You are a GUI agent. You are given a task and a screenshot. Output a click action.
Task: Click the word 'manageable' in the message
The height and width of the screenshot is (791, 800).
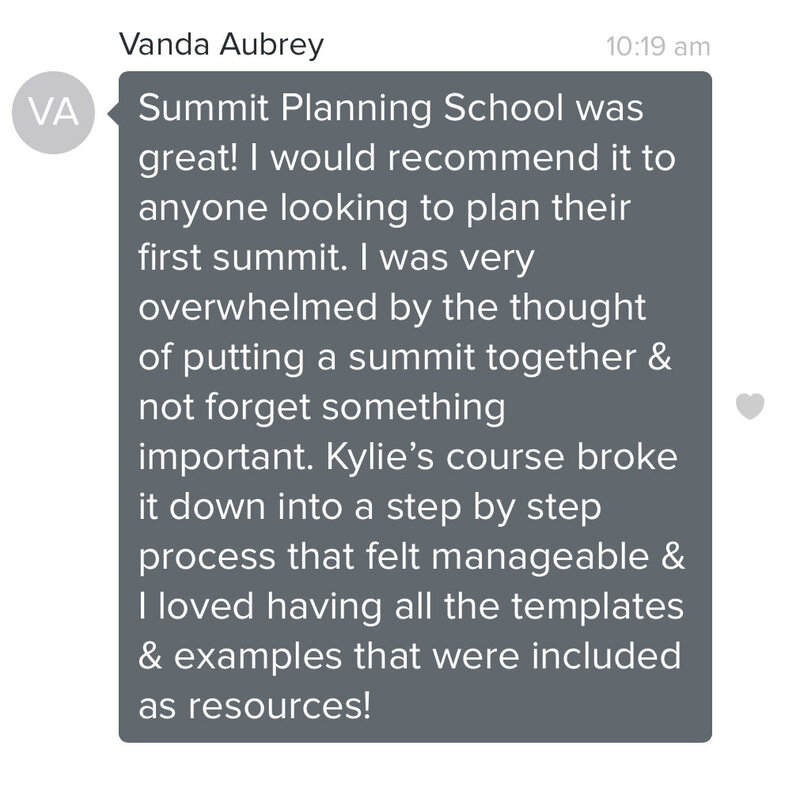point(540,557)
